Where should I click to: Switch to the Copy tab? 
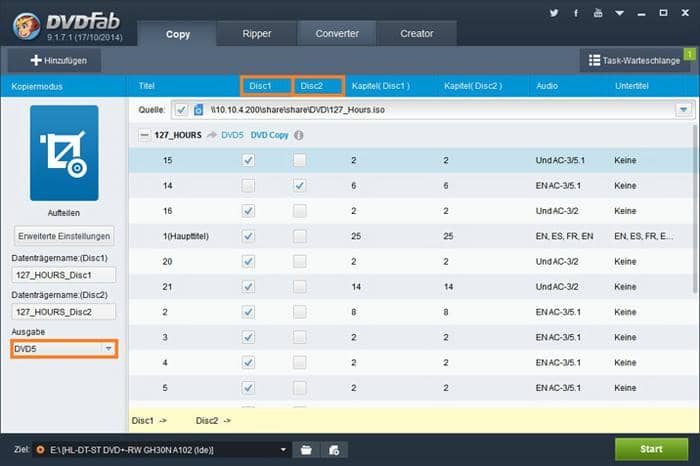coord(178,34)
